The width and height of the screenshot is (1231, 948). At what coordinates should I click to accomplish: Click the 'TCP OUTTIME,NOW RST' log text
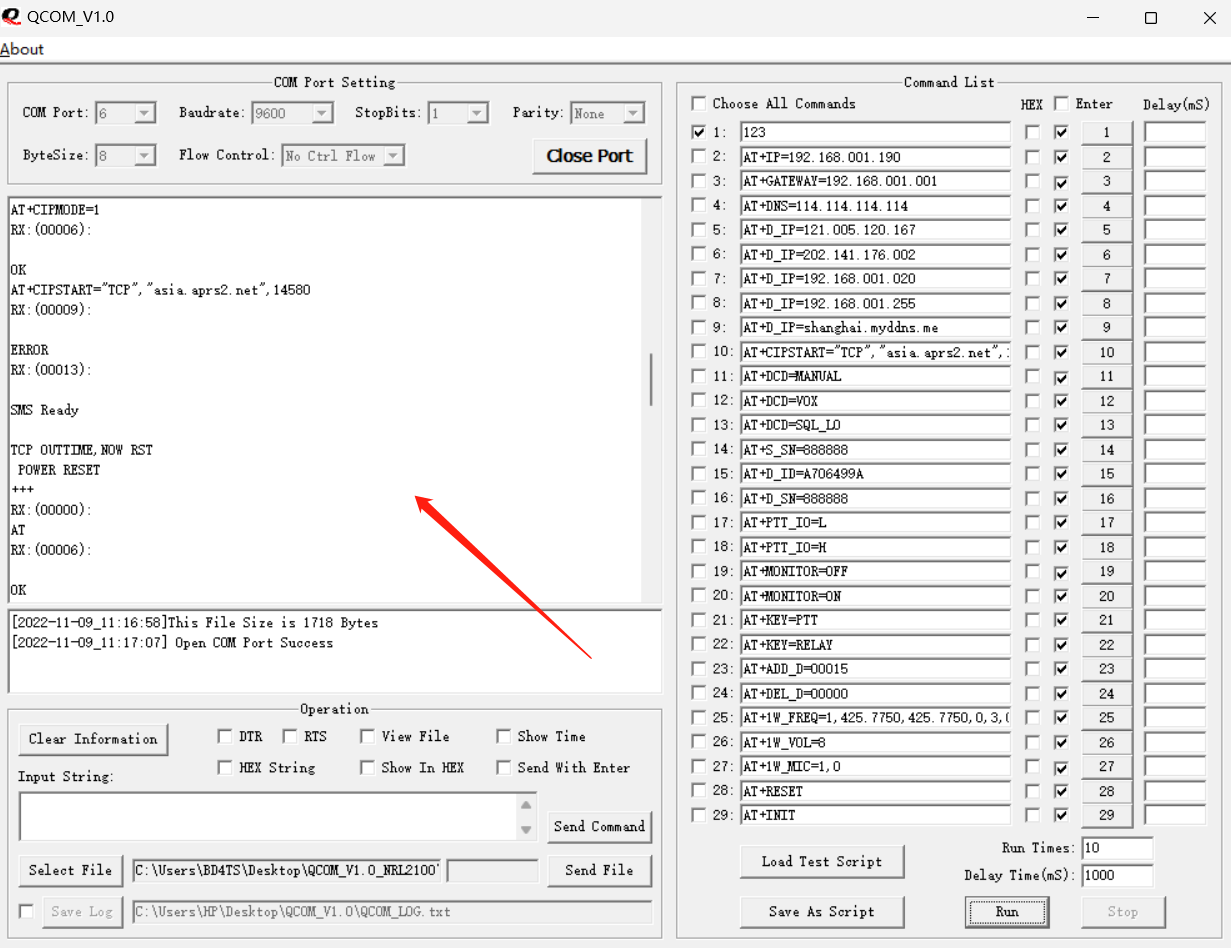(x=82, y=450)
